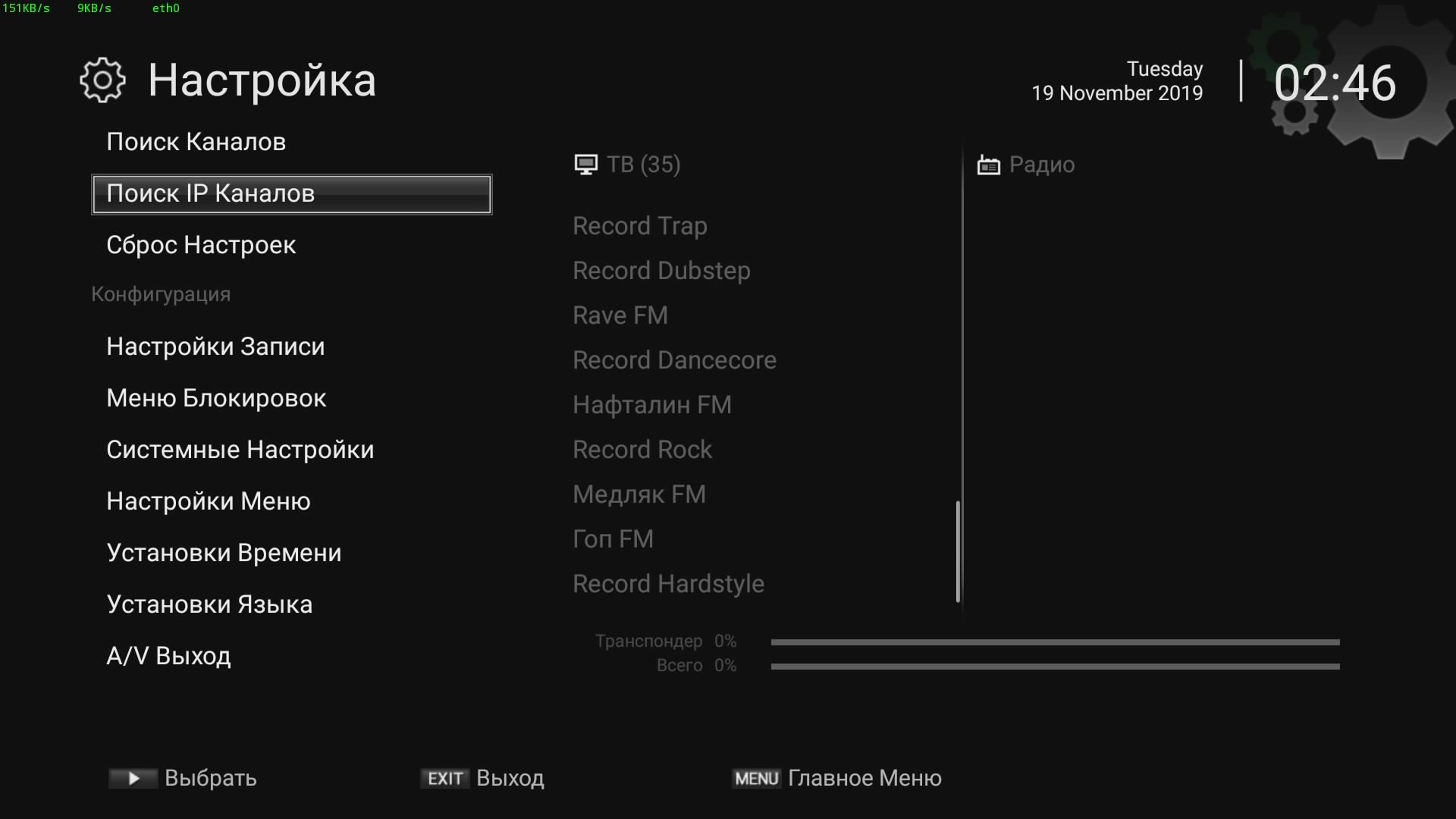Image resolution: width=1456 pixels, height=819 pixels.
Task: Open Установки Времени entry
Action: 224,553
